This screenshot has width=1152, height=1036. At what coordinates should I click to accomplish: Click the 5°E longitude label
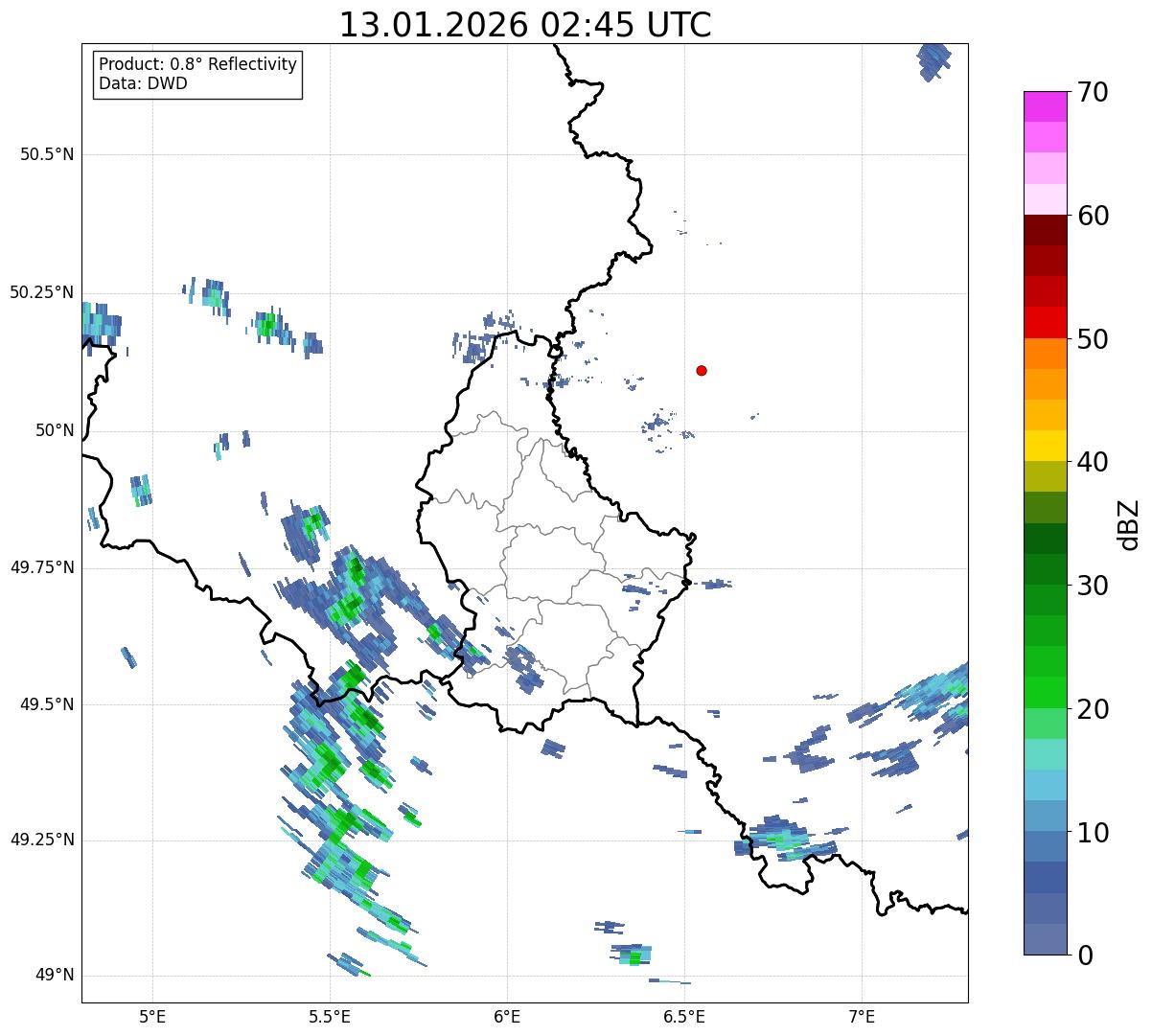[152, 1016]
